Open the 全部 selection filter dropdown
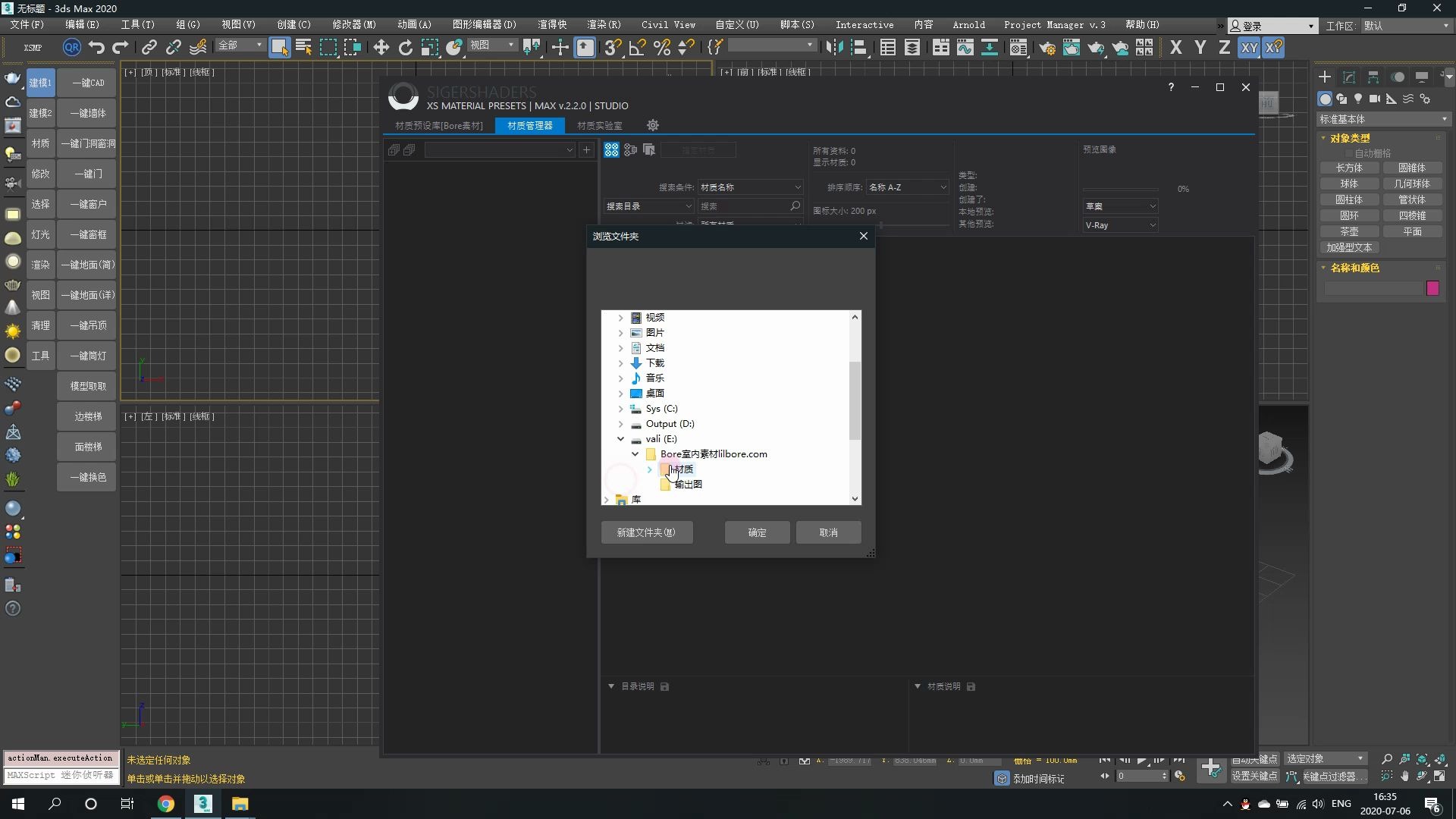The height and width of the screenshot is (819, 1456). (240, 45)
